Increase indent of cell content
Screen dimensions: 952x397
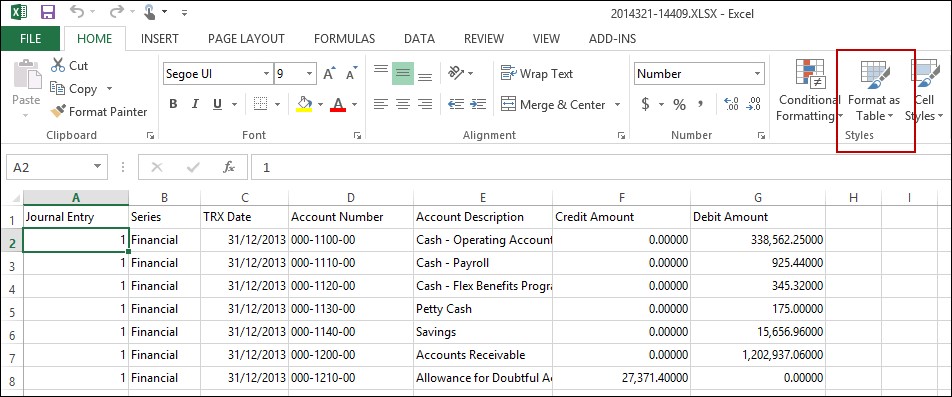point(478,104)
